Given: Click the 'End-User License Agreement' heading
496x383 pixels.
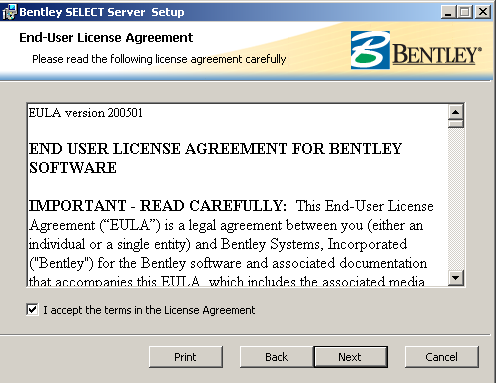Looking at the screenshot, I should (x=106, y=38).
